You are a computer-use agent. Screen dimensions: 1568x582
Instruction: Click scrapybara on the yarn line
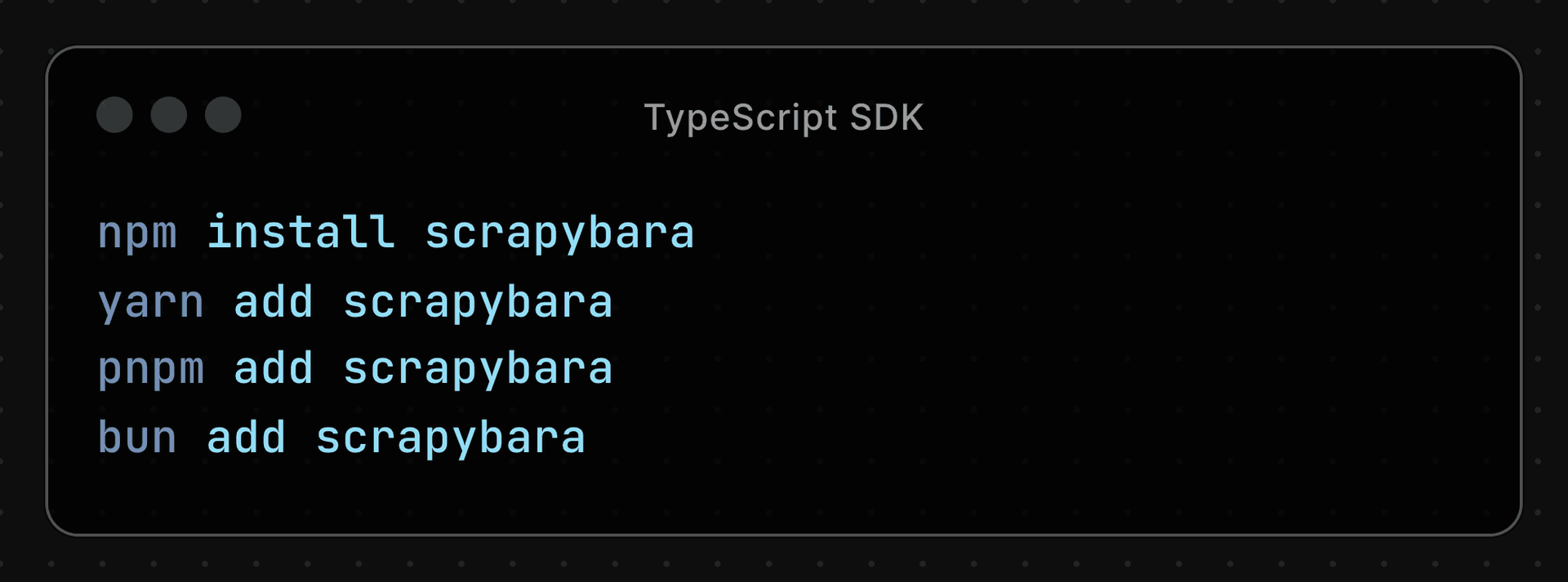tap(478, 302)
